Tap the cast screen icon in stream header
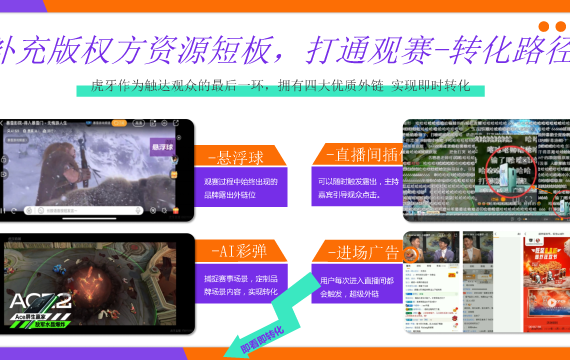The height and width of the screenshot is (360, 570). pyautogui.click(x=153, y=123)
